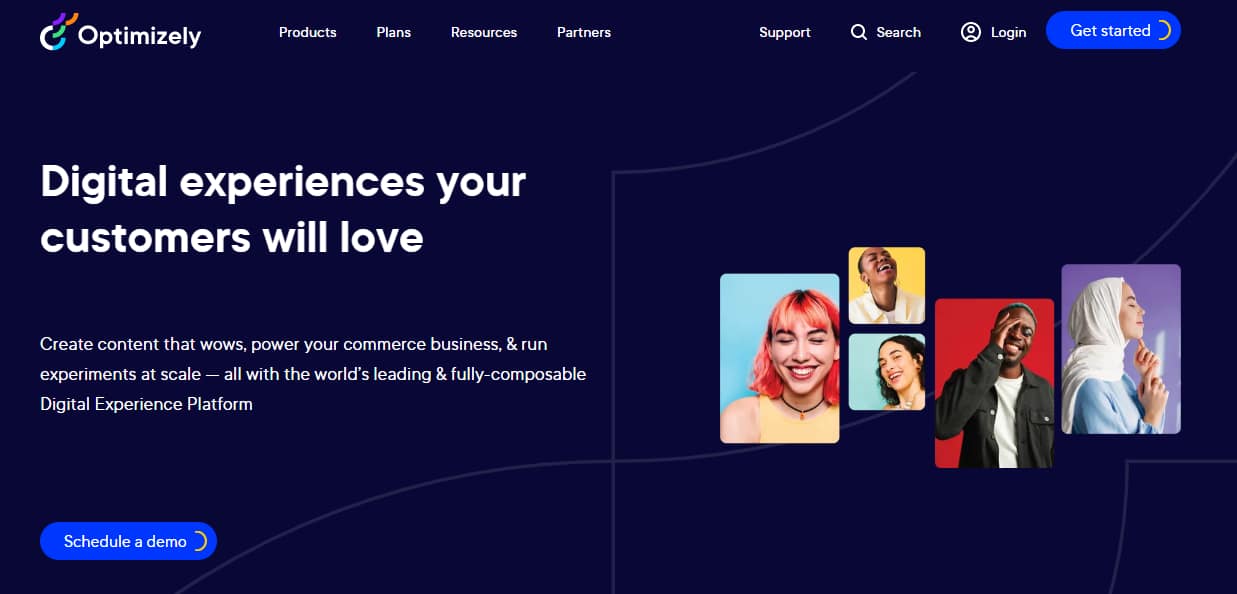Expand the Partners navigation menu
1237x594 pixels.
583,32
